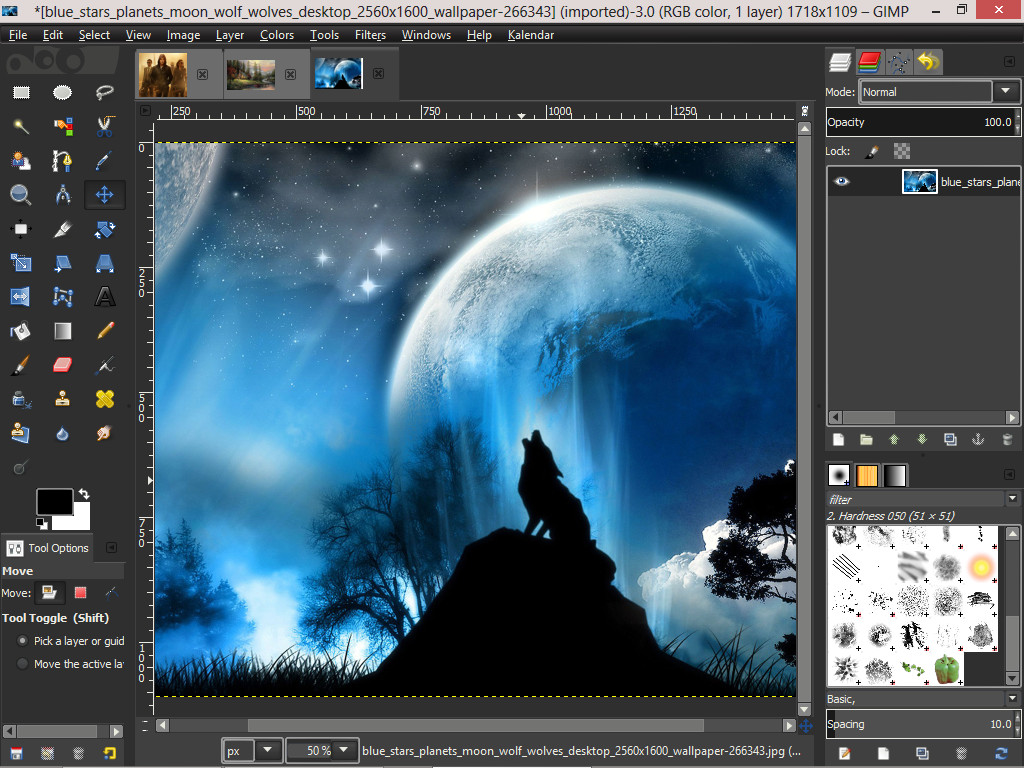Set Move mode to path

111,592
